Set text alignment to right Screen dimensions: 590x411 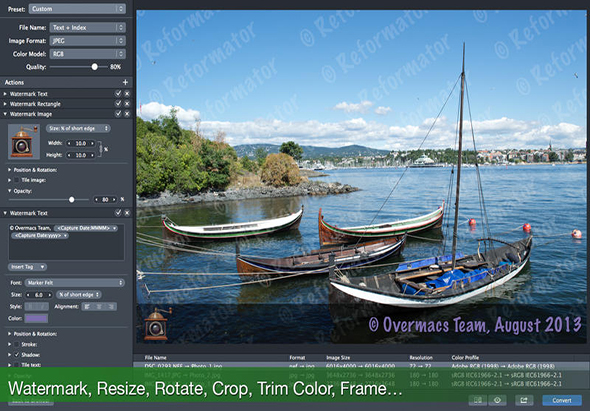tap(111, 307)
